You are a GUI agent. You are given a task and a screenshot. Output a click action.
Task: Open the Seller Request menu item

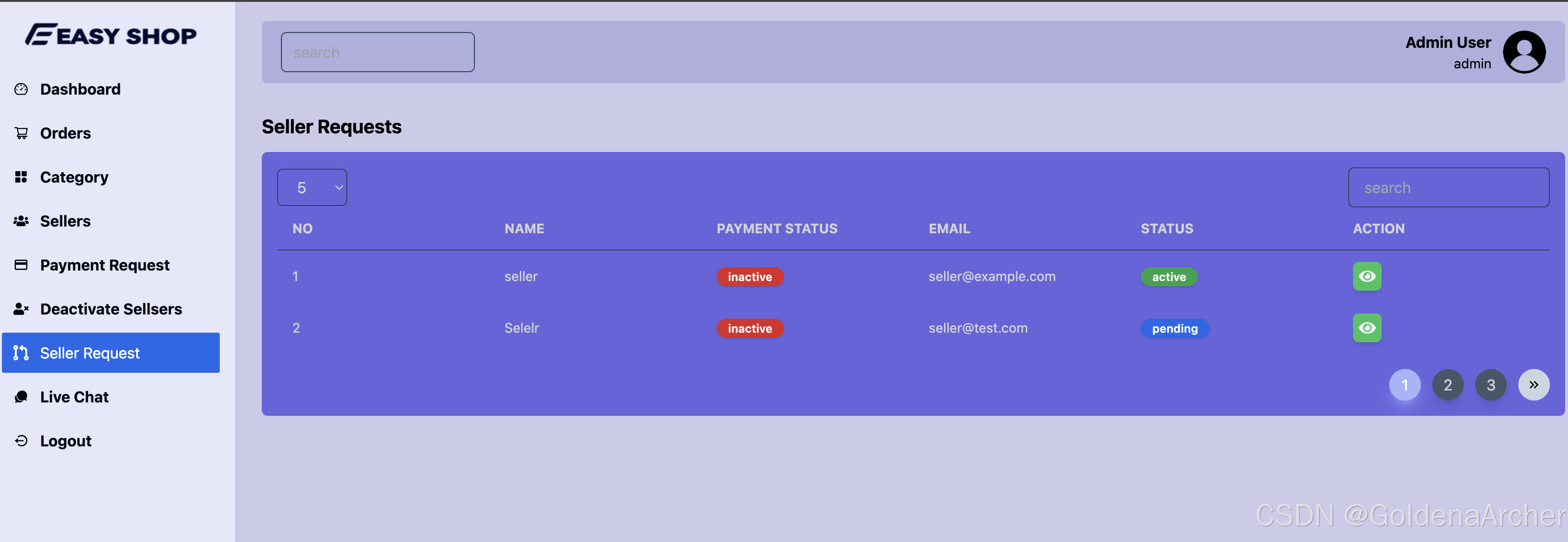coord(111,353)
